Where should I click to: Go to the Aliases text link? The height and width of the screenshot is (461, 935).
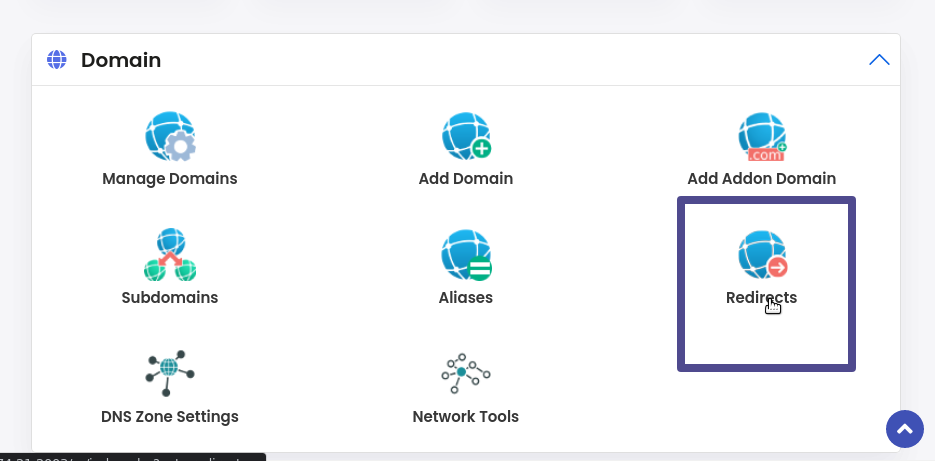coord(466,297)
